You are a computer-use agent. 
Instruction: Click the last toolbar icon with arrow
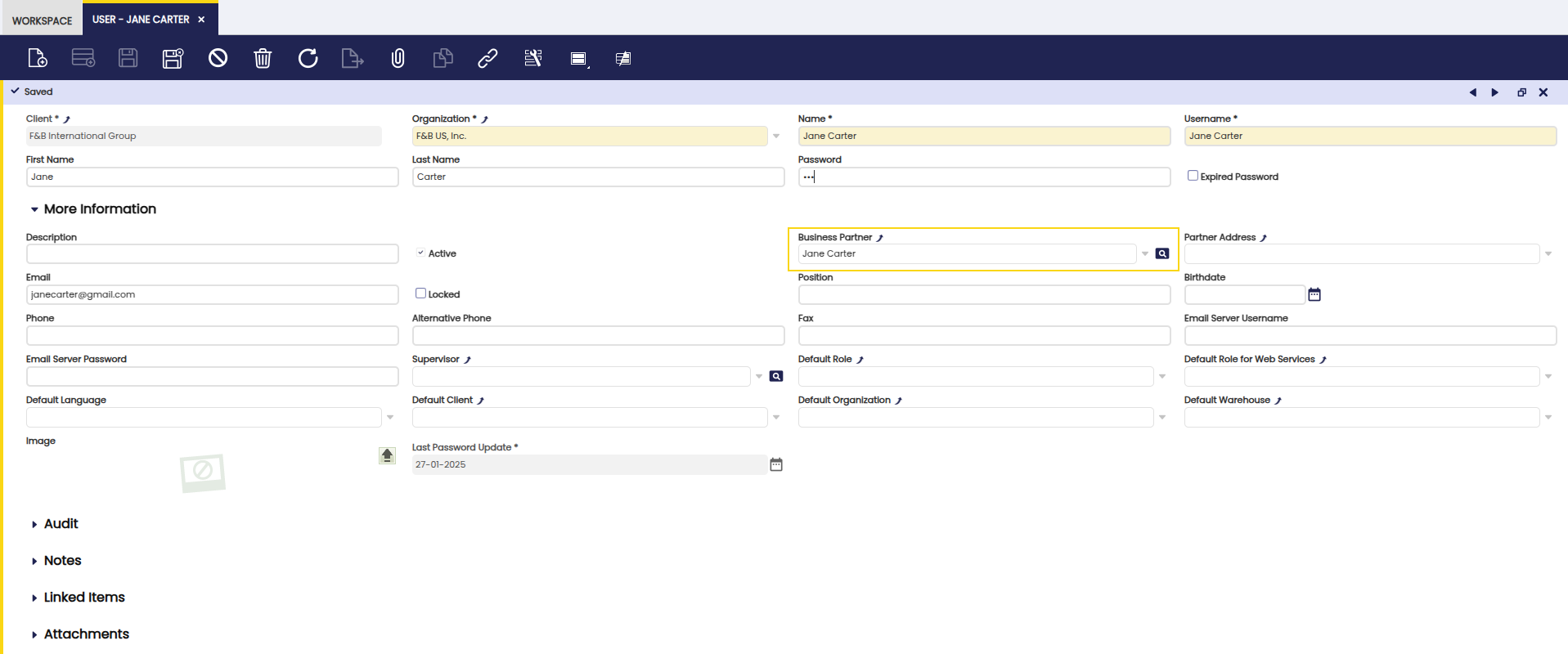pos(623,58)
